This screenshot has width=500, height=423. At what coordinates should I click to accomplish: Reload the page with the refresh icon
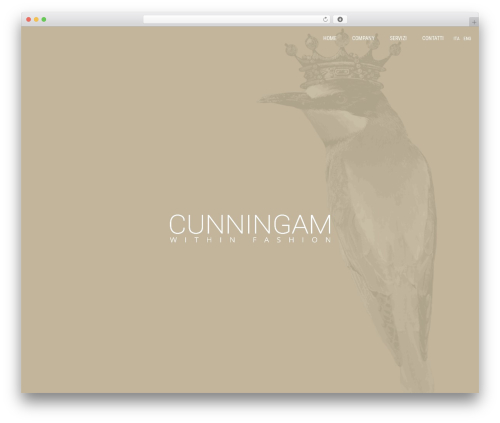pos(325,19)
